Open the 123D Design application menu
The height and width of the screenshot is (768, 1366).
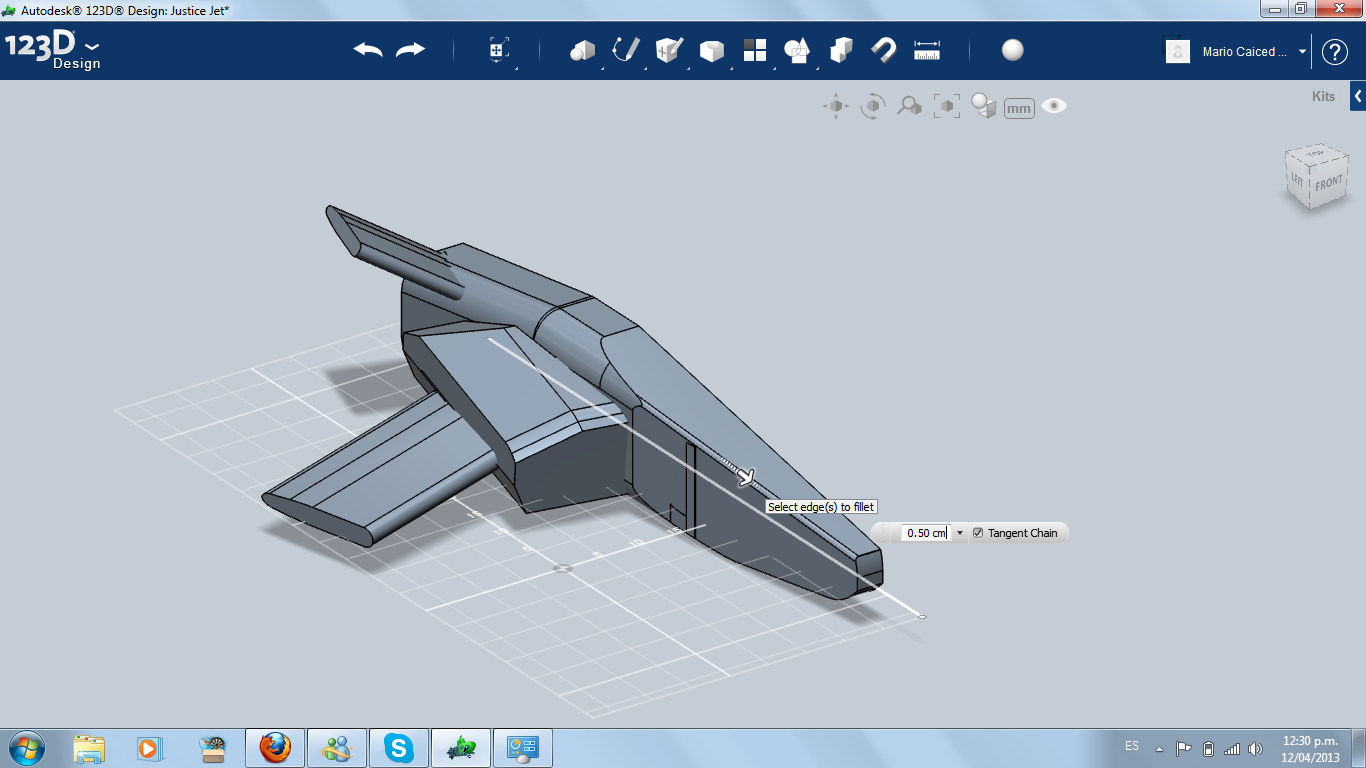tap(53, 50)
